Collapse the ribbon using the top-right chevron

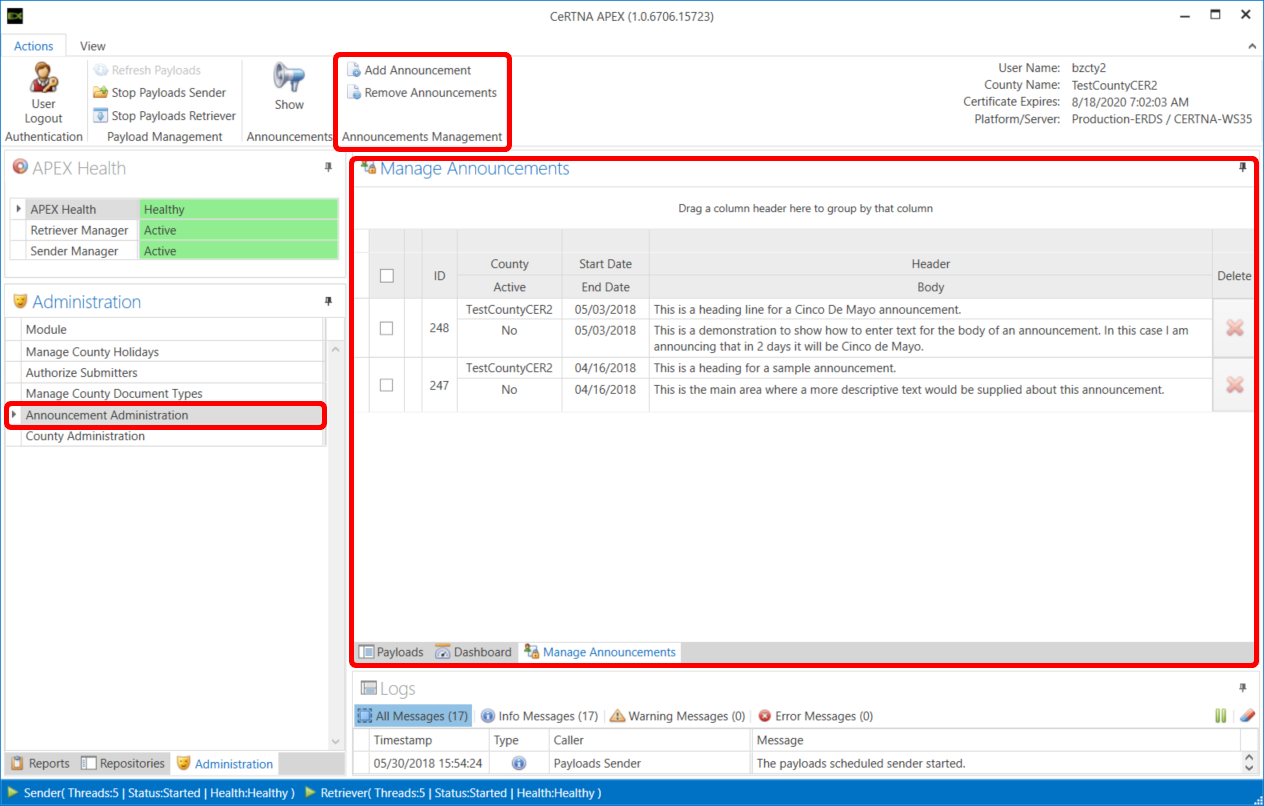[1252, 46]
